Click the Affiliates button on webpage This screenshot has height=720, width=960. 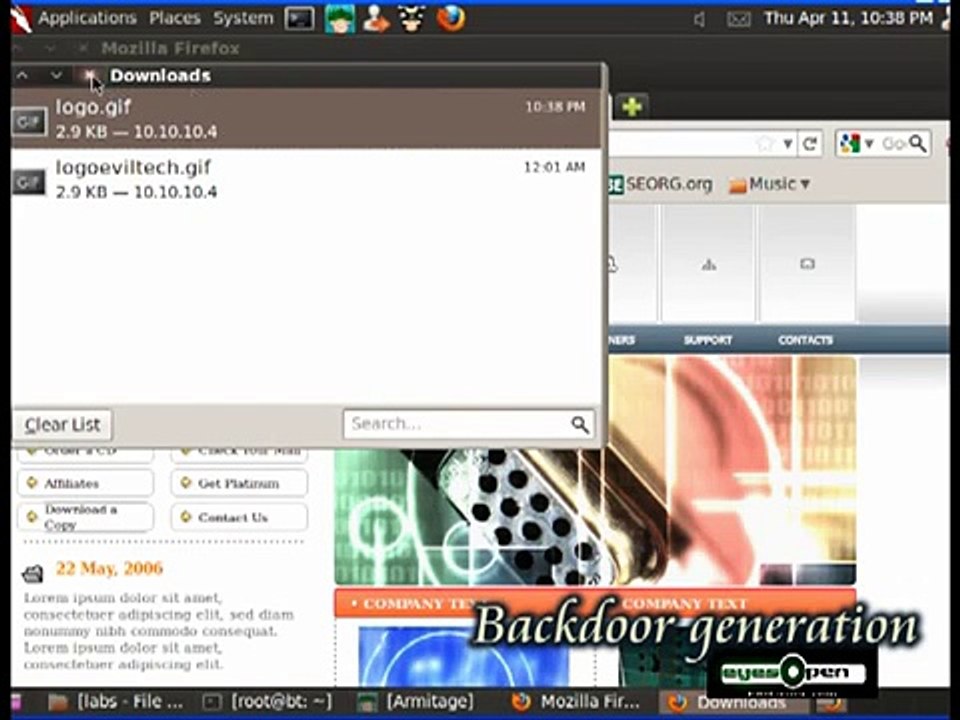(86, 483)
